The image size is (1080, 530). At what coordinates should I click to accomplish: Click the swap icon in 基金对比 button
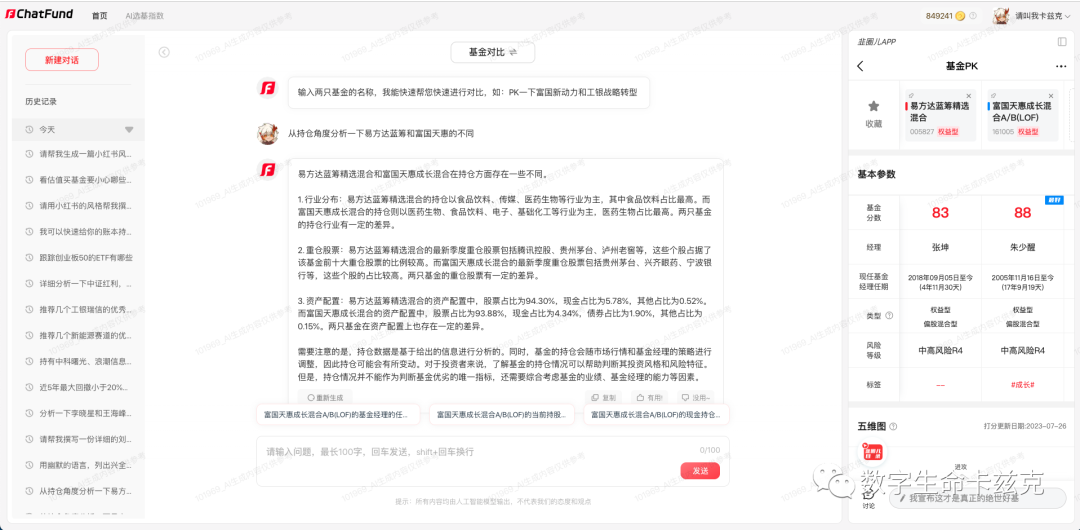click(x=512, y=52)
